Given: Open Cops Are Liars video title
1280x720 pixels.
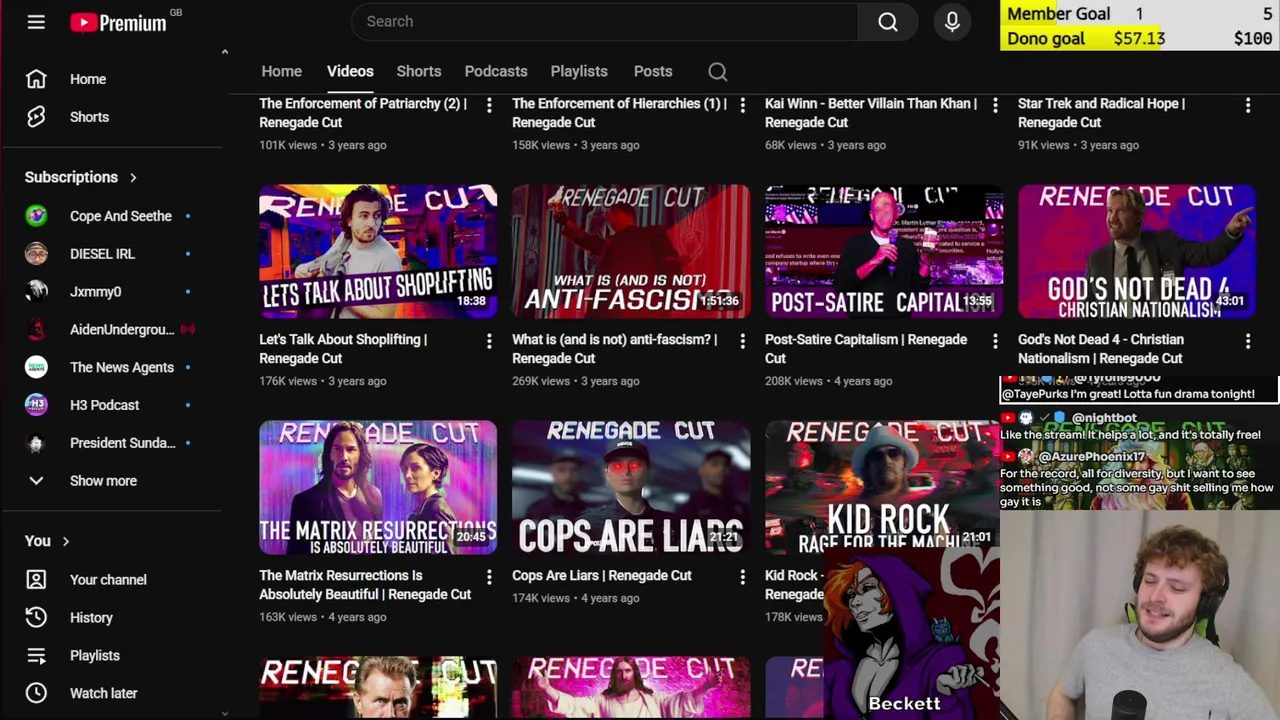Looking at the screenshot, I should [602, 576].
